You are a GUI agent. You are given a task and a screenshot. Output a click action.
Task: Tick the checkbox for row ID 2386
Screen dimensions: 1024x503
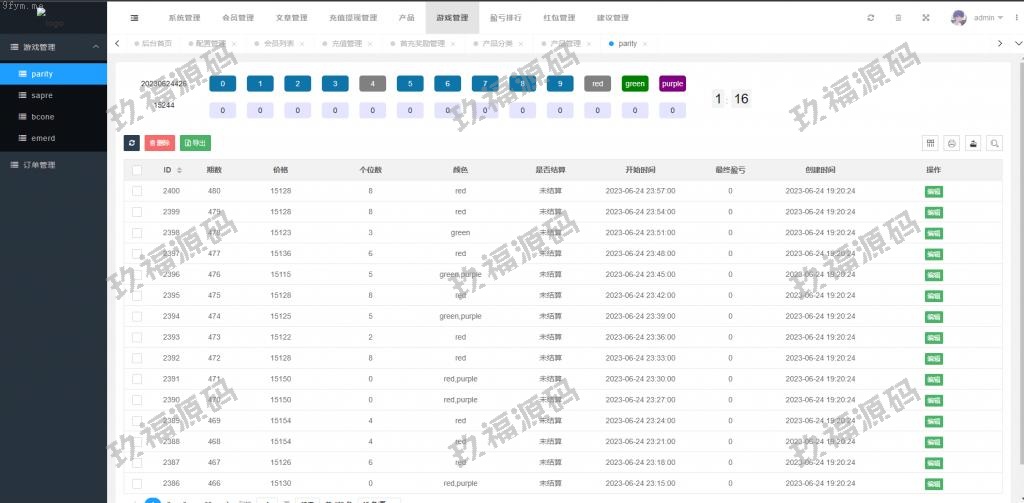coord(137,484)
